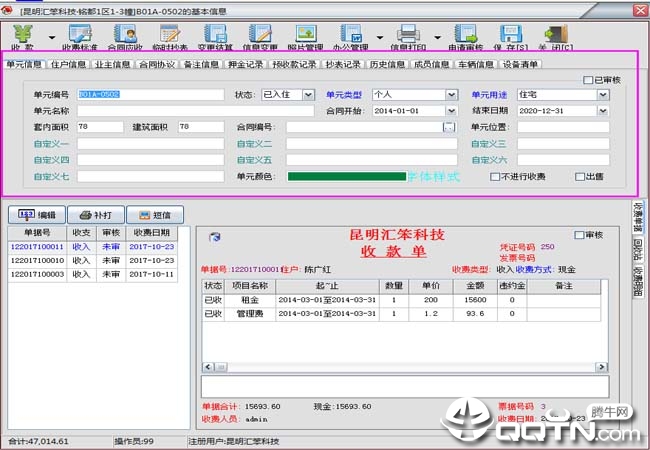This screenshot has height=450, width=650.
Task: Click the 单元名称 input field
Action: coord(196,111)
